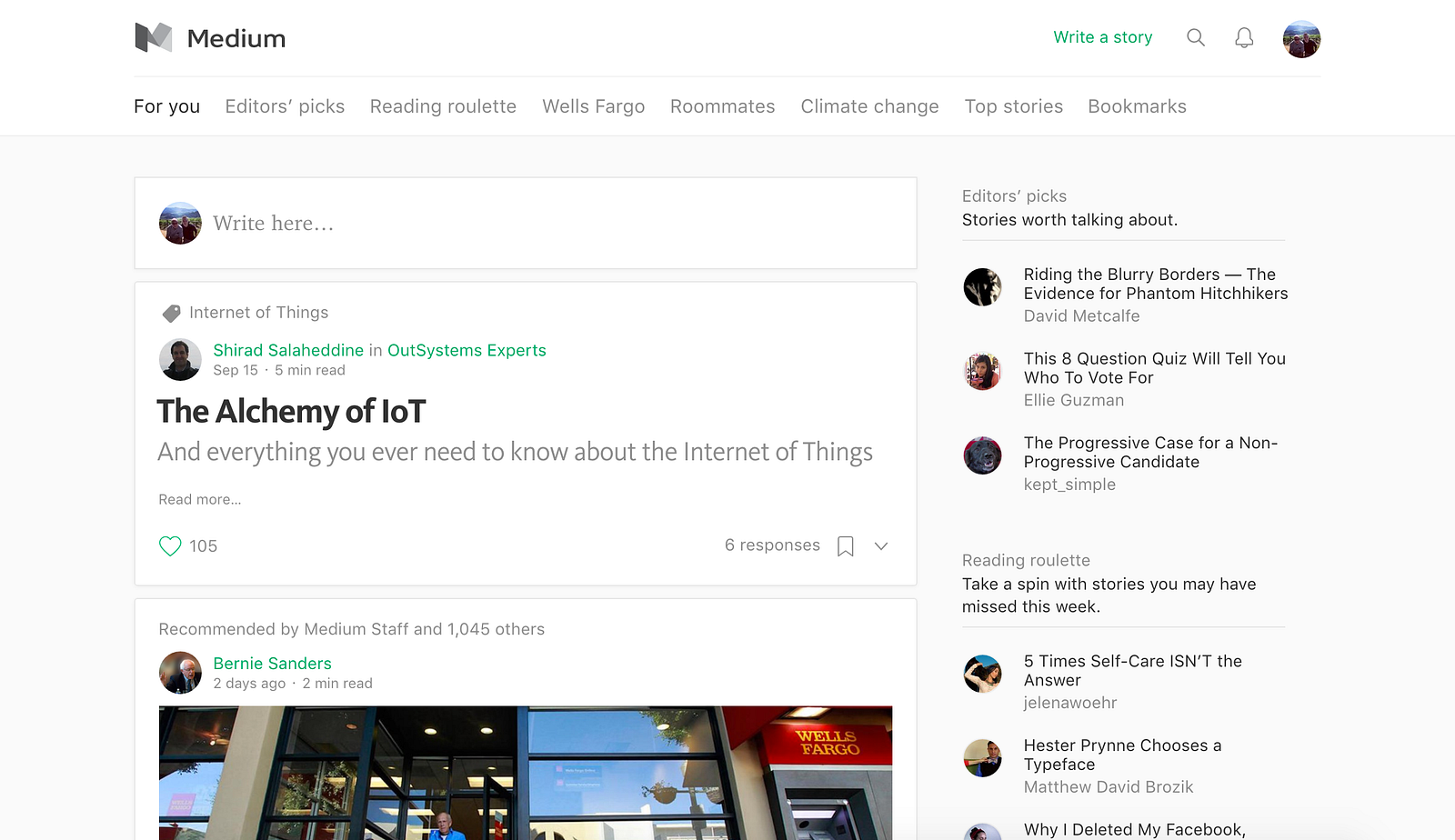
Task: Open The Alchemy of IoT headline
Action: coord(291,412)
